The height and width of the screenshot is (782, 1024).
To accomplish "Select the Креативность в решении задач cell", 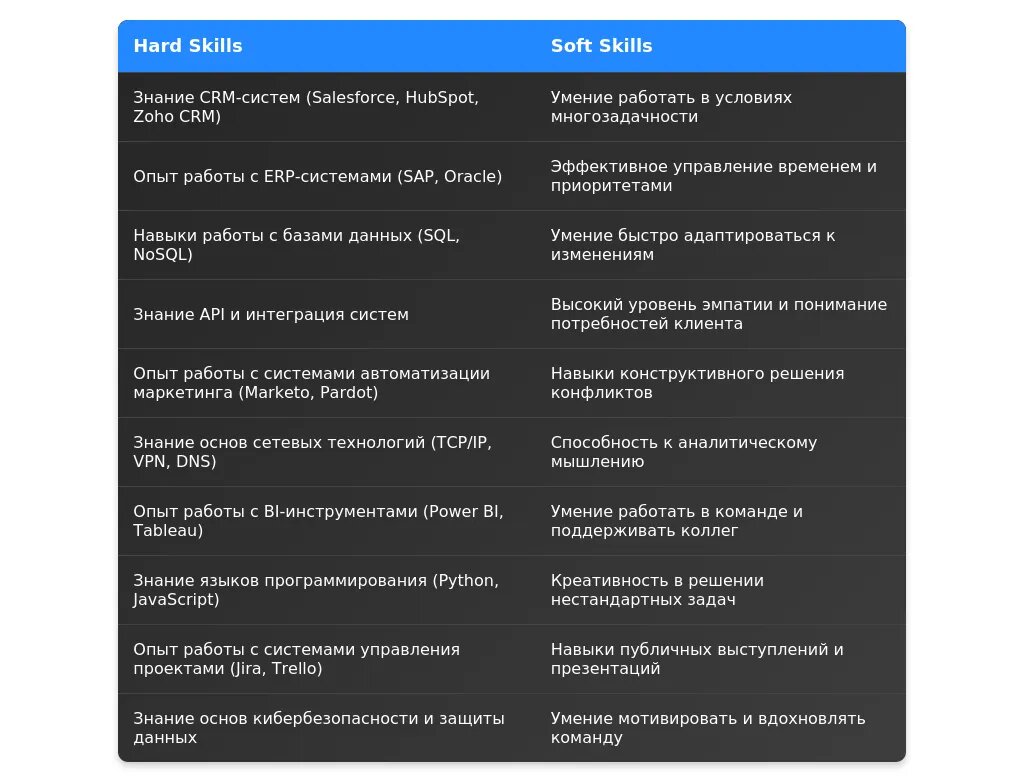I will click(657, 590).
